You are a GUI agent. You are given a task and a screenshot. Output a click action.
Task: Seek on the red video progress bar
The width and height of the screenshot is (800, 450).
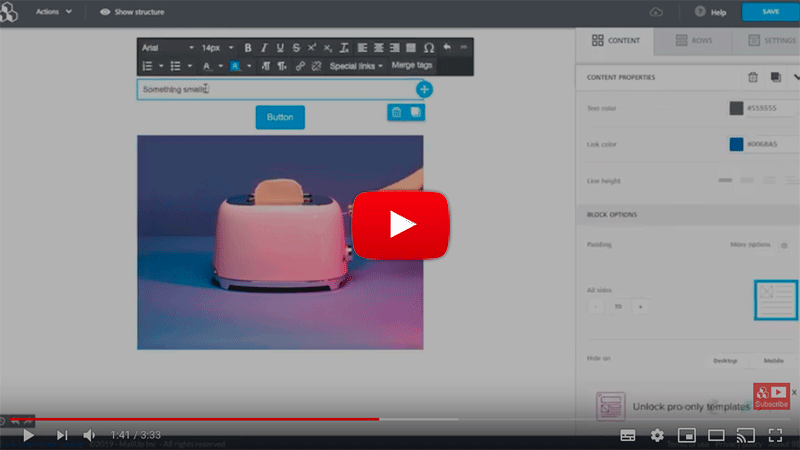194,419
